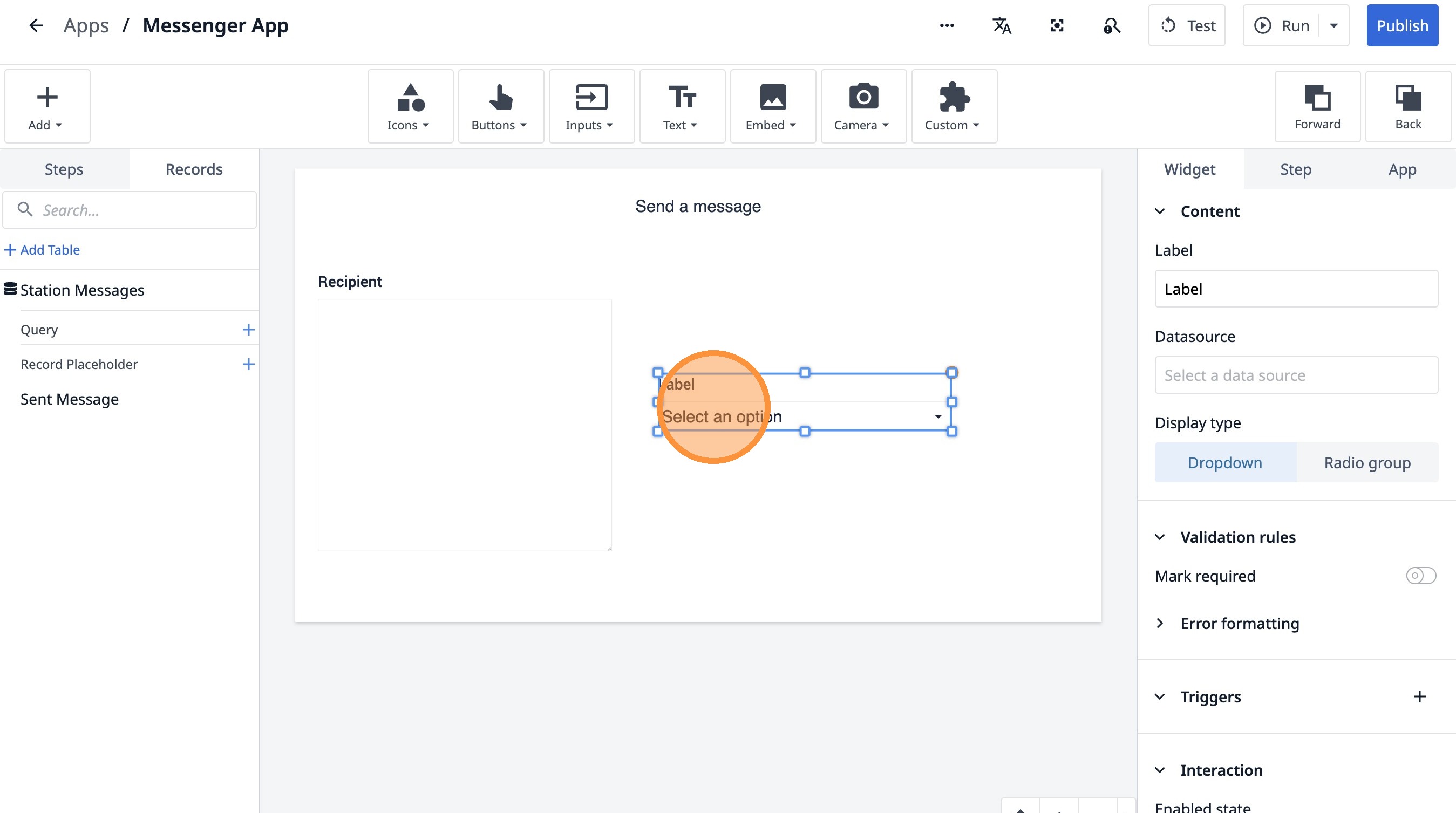
Task: Open the Icons widget menu
Action: 410,106
